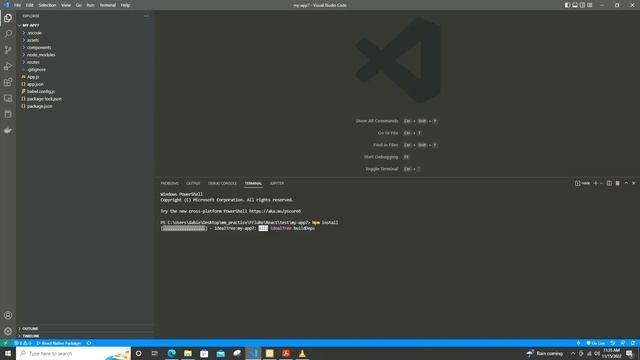The width and height of the screenshot is (640, 360).
Task: Select the Terminal tab
Action: point(253,184)
